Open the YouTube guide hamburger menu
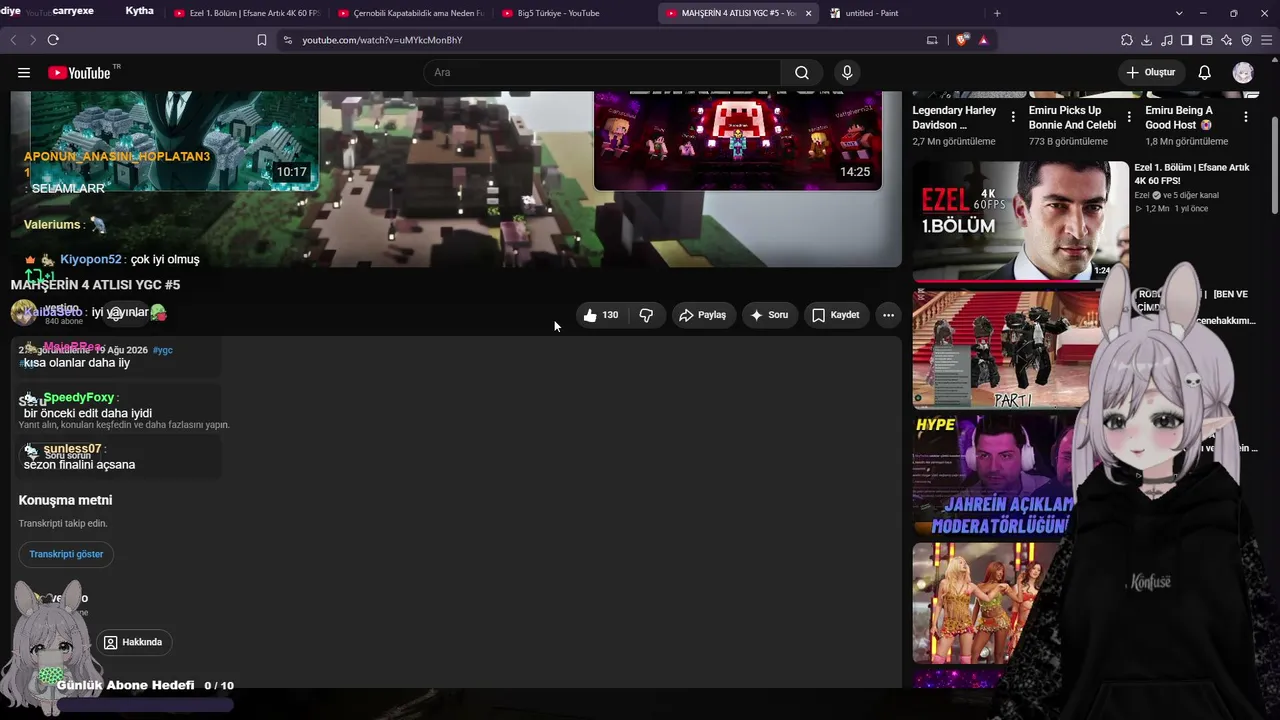Viewport: 1280px width, 720px height. pyautogui.click(x=24, y=72)
